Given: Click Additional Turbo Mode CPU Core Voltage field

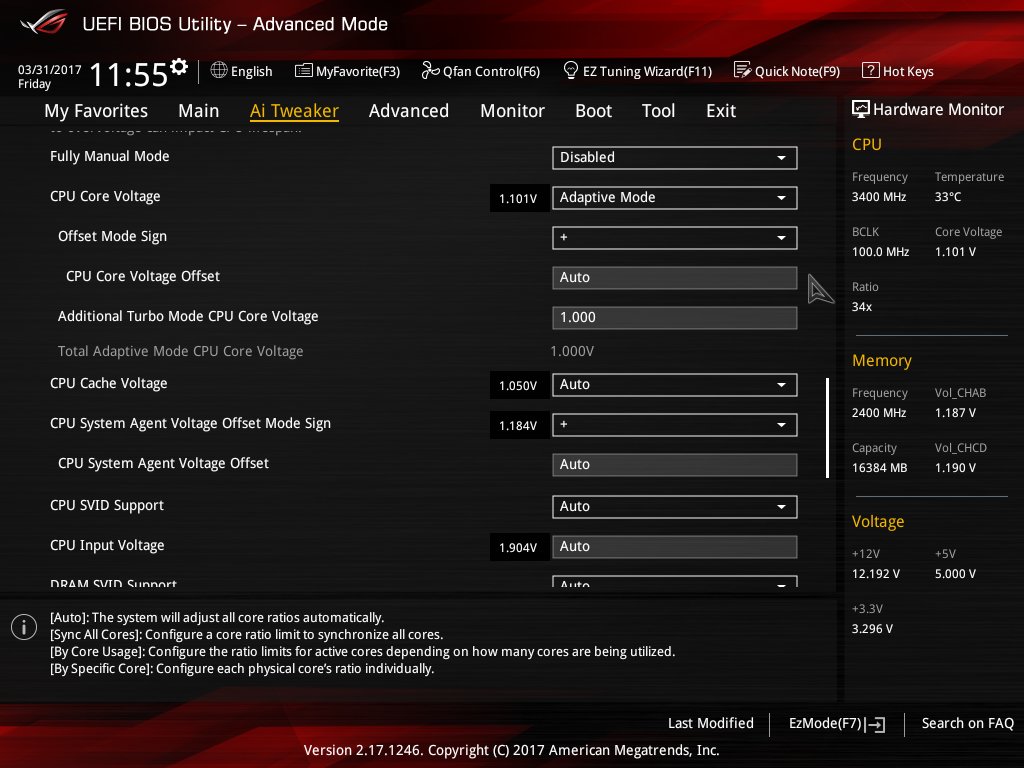Looking at the screenshot, I should (x=675, y=317).
